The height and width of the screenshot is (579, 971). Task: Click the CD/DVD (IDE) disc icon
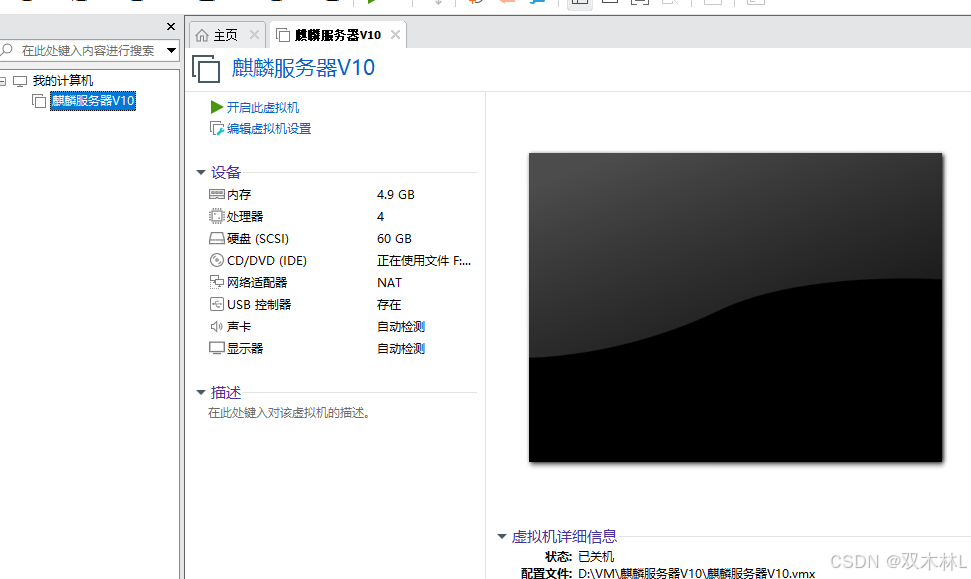click(x=217, y=260)
